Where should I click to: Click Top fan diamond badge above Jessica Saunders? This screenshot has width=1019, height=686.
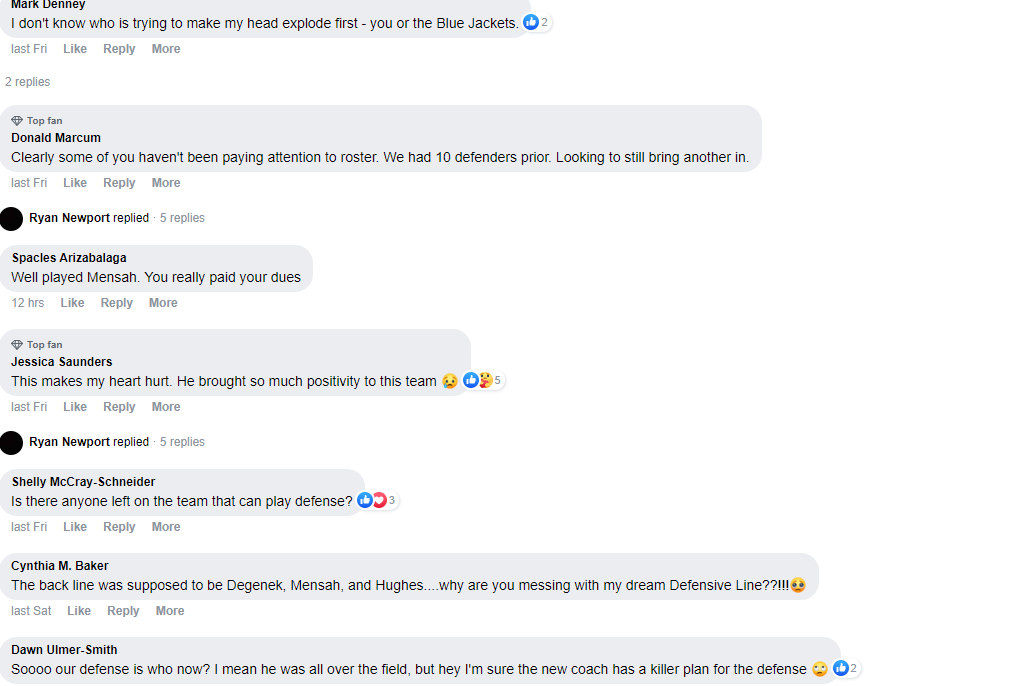pos(17,345)
